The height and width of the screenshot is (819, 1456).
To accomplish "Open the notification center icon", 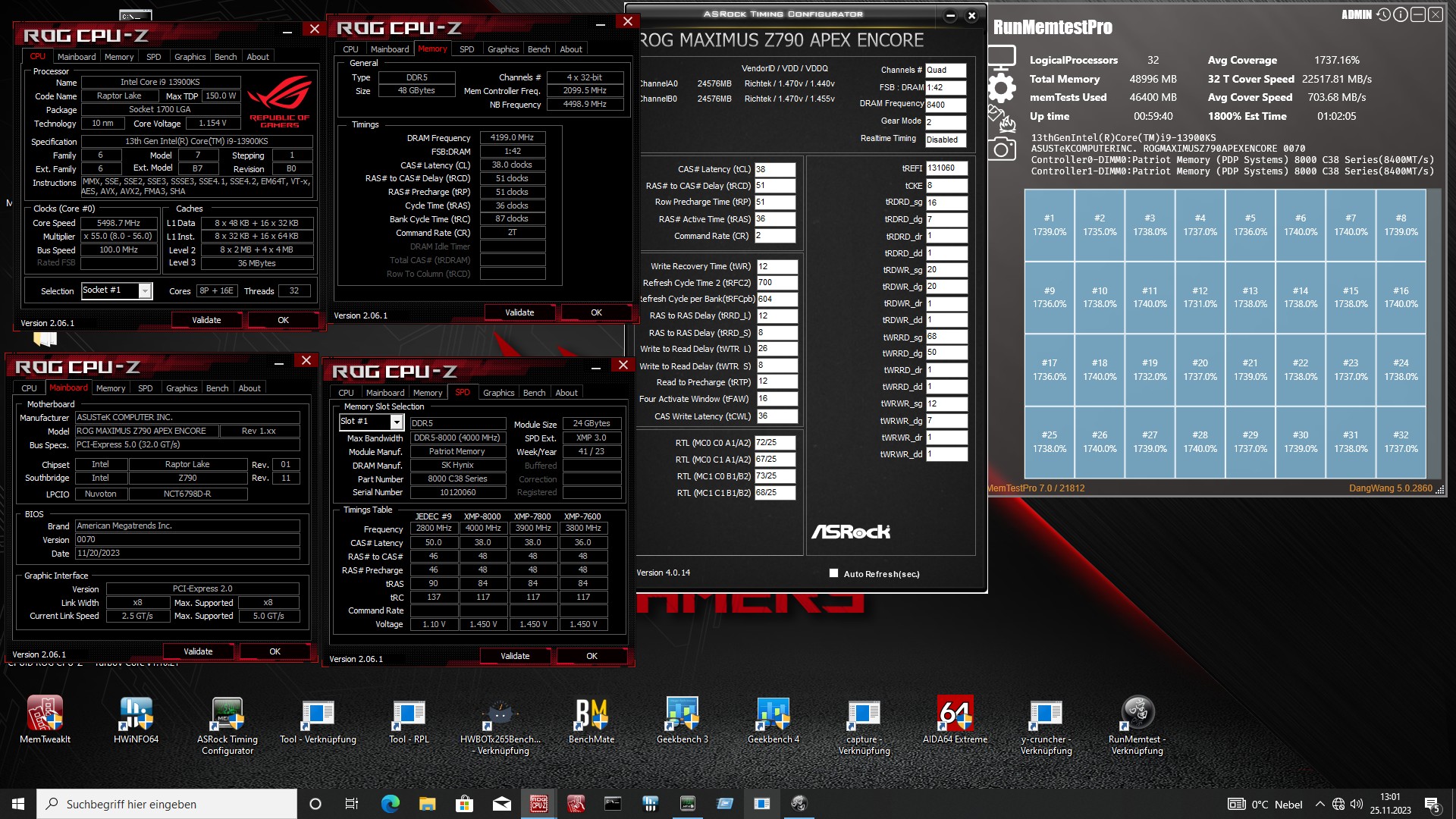I will point(1432,804).
